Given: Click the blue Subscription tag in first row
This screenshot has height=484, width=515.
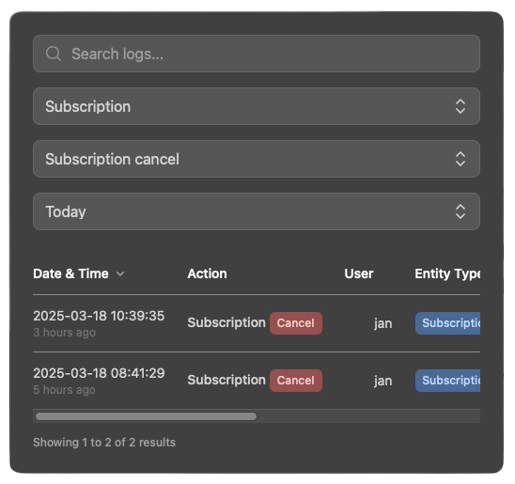Looking at the screenshot, I should tap(448, 323).
